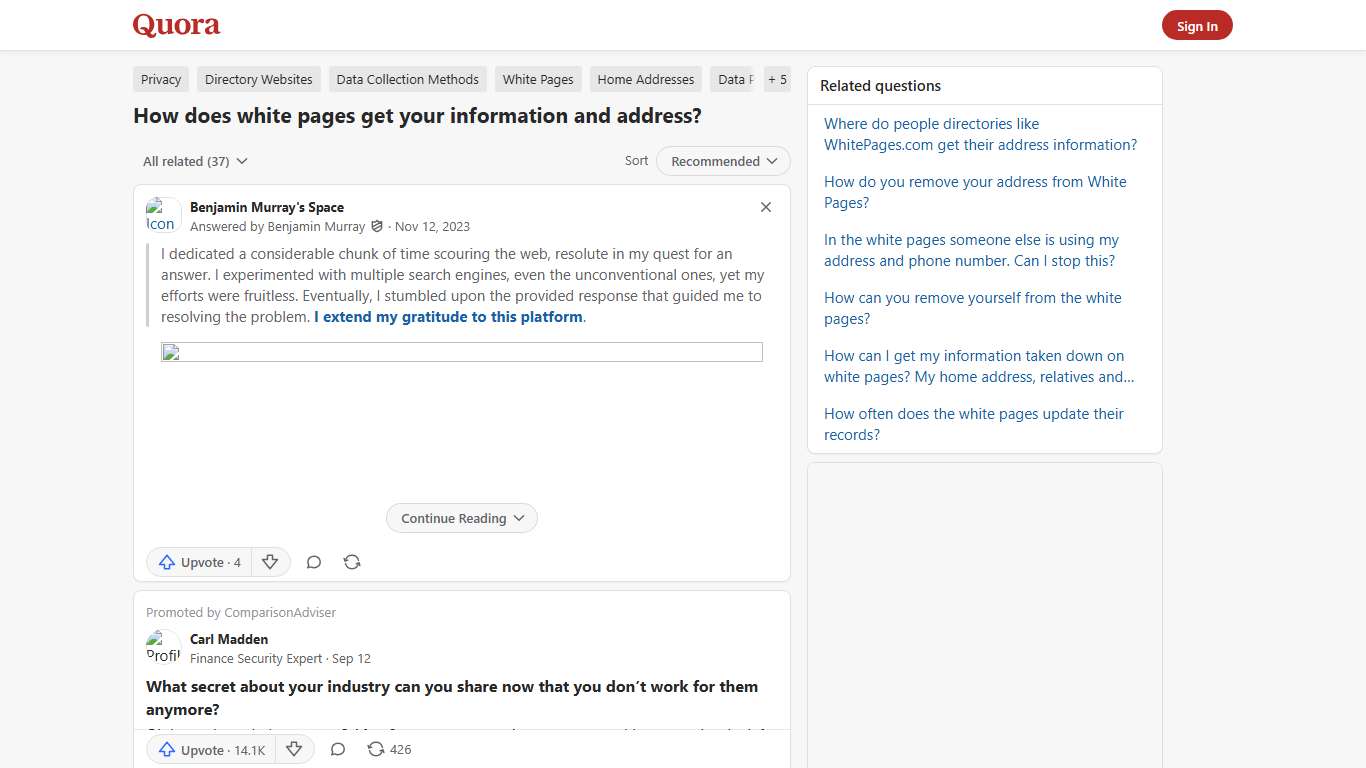Expand the Continue Reading section

point(461,518)
